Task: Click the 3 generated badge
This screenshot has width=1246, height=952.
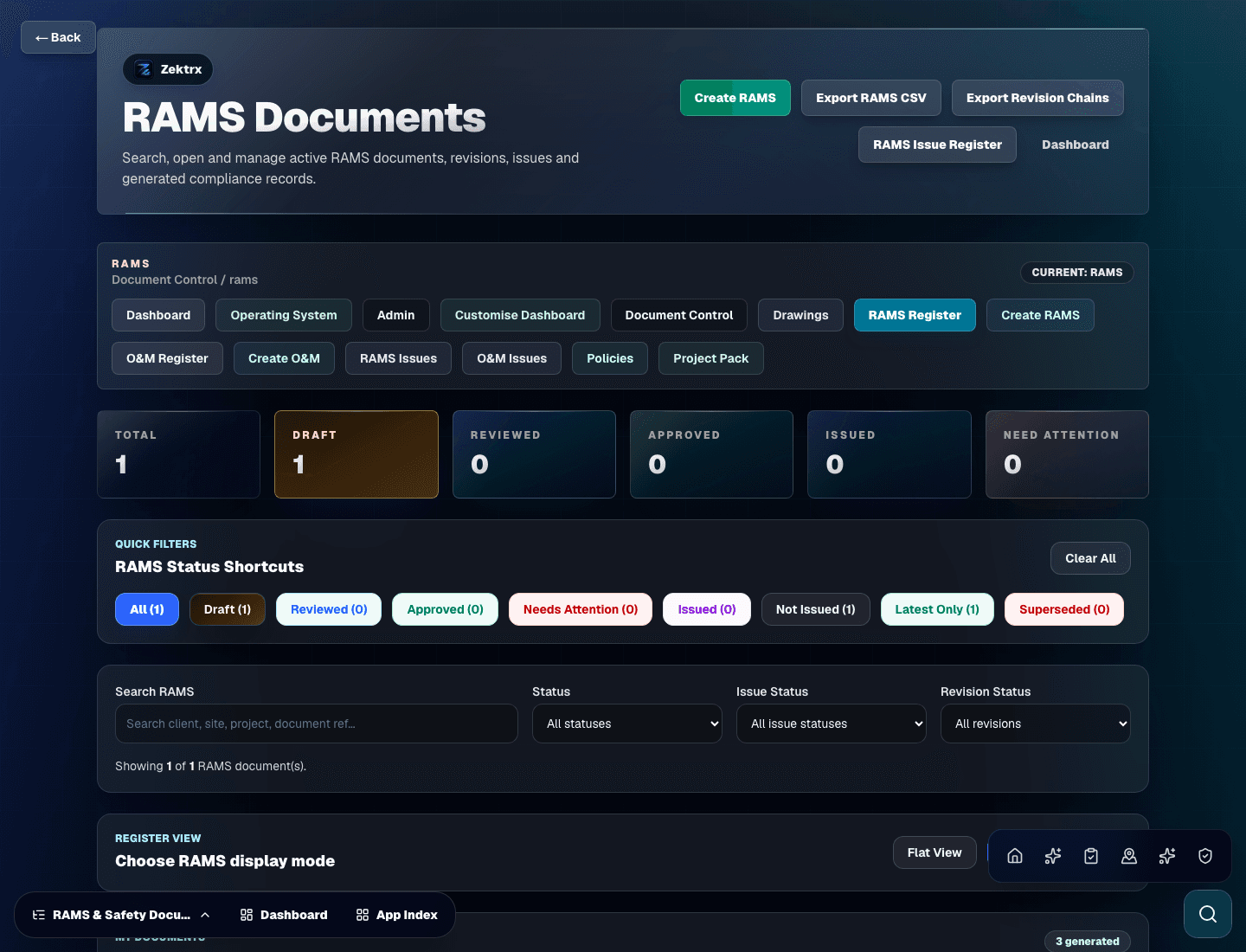Action: point(1087,942)
